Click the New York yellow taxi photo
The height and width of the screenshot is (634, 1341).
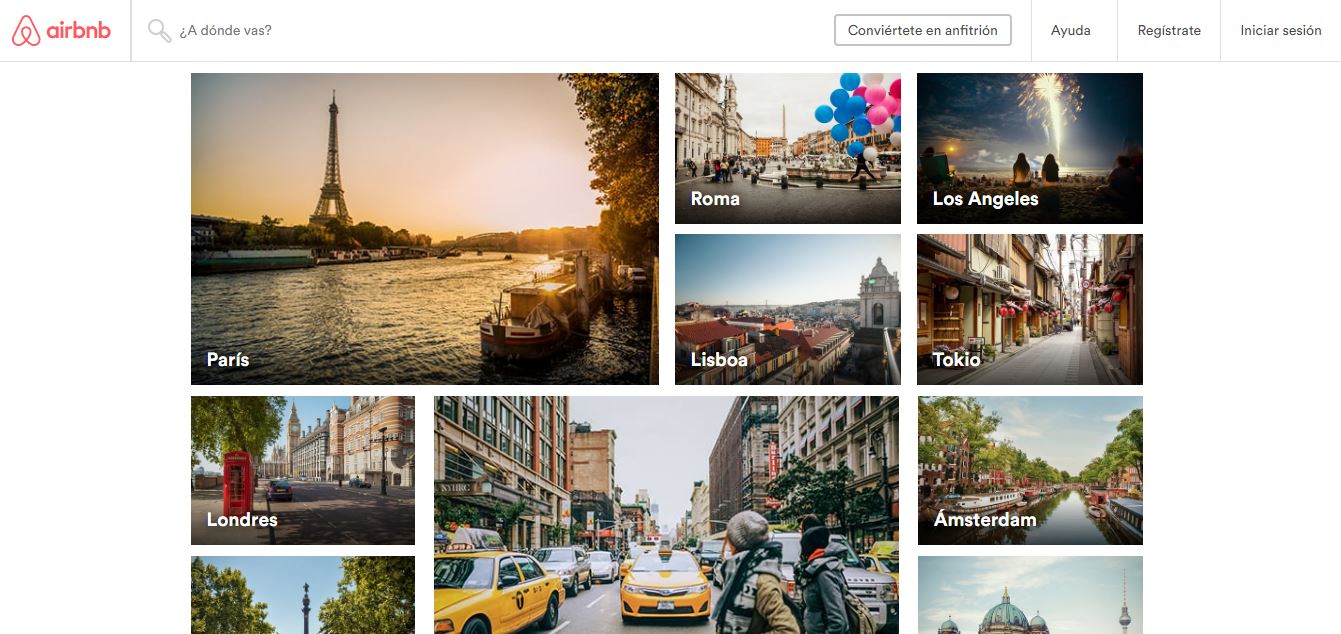coord(666,514)
